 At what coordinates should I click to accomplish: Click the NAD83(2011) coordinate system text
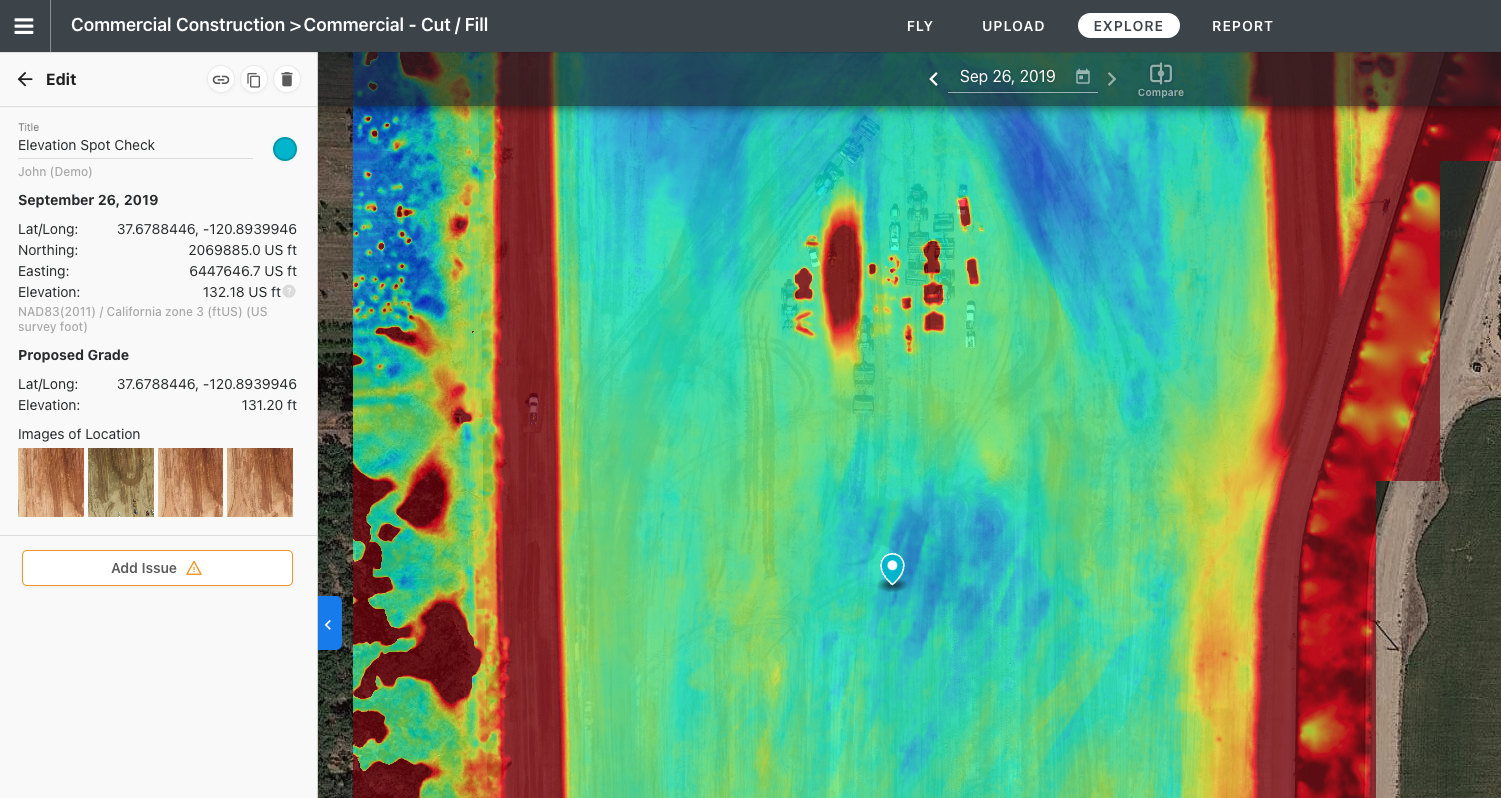pyautogui.click(x=143, y=319)
